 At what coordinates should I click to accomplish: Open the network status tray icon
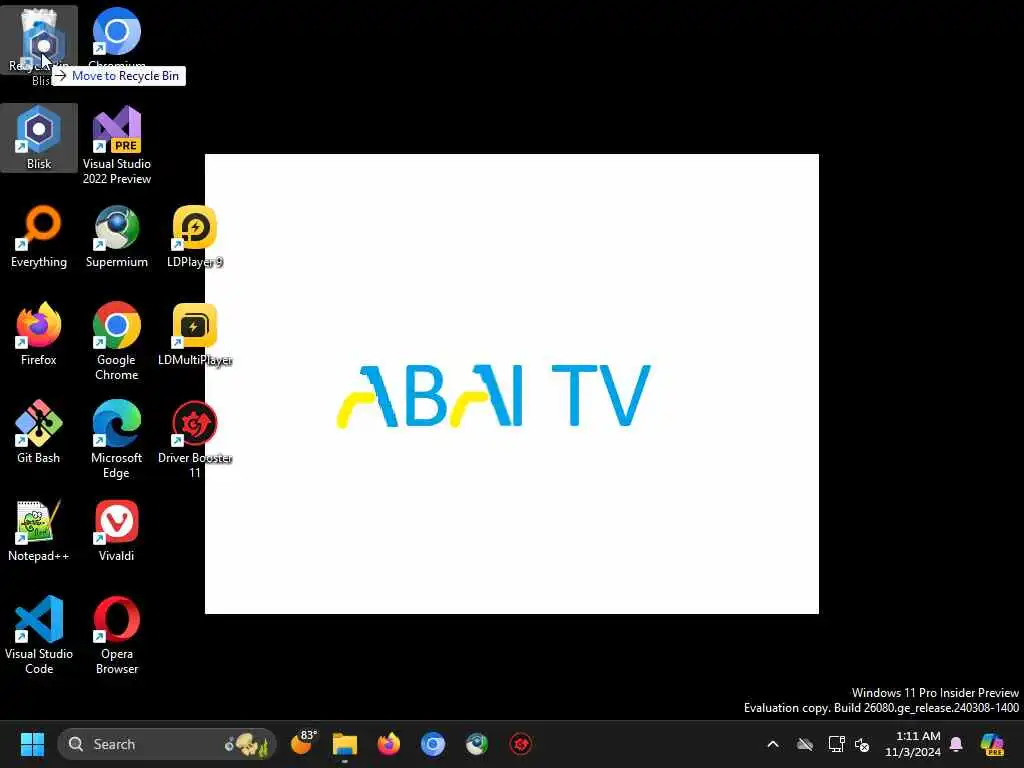pos(836,744)
